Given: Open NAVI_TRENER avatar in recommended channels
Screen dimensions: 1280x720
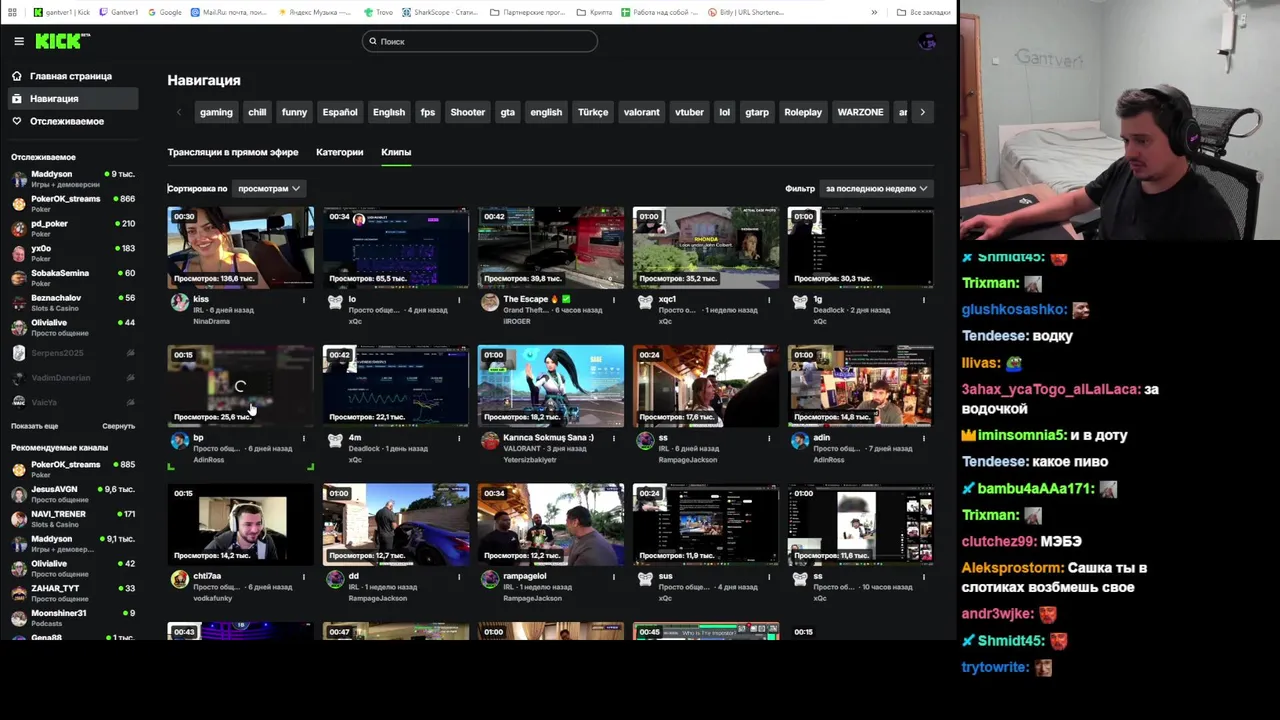Looking at the screenshot, I should (x=18, y=518).
